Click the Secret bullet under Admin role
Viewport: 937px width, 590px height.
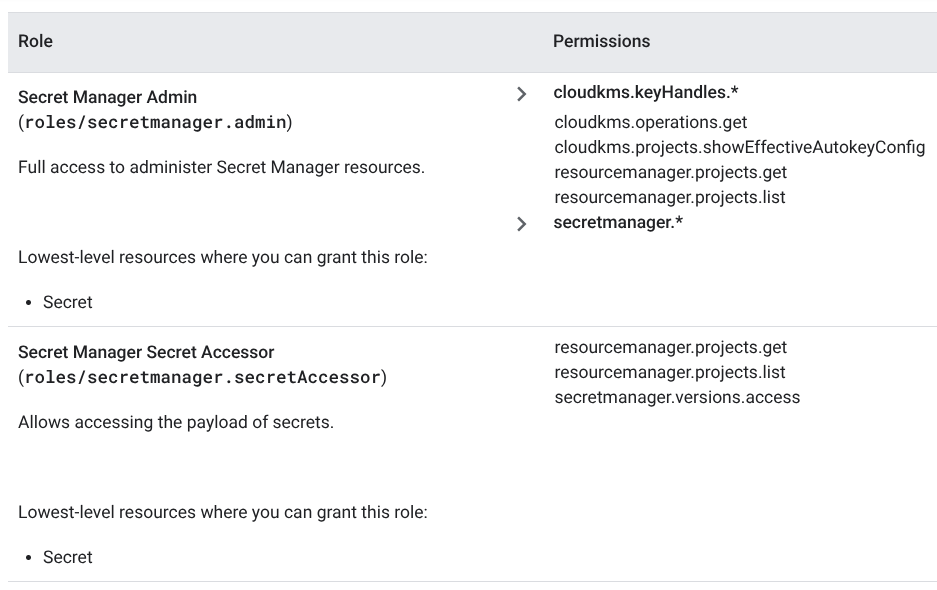[x=68, y=302]
